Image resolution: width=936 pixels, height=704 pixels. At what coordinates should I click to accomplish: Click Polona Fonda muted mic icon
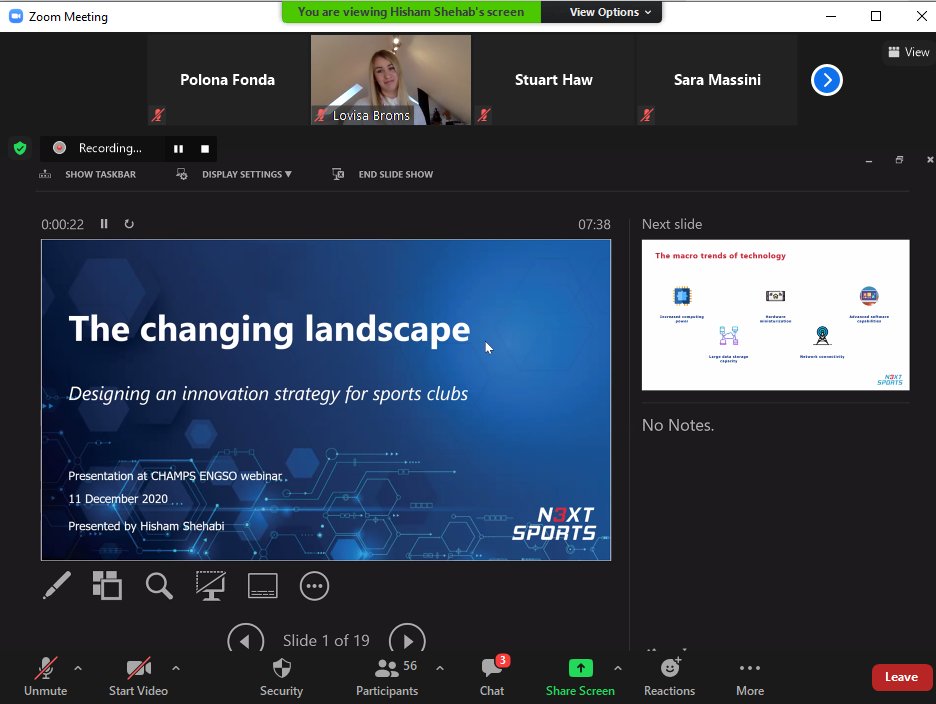click(x=158, y=115)
